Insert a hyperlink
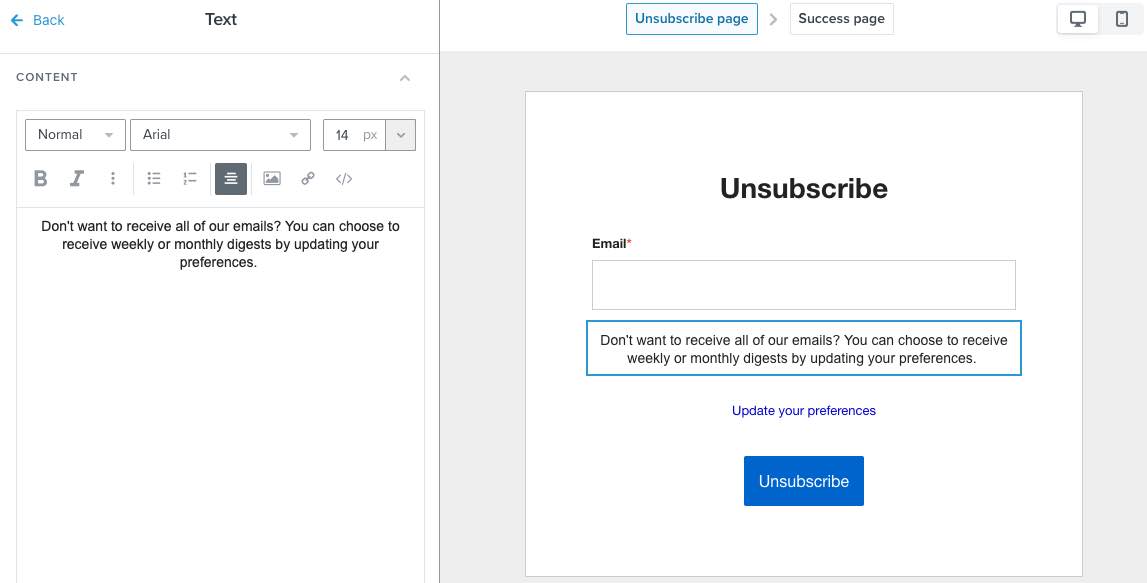1147x583 pixels. pyautogui.click(x=307, y=178)
